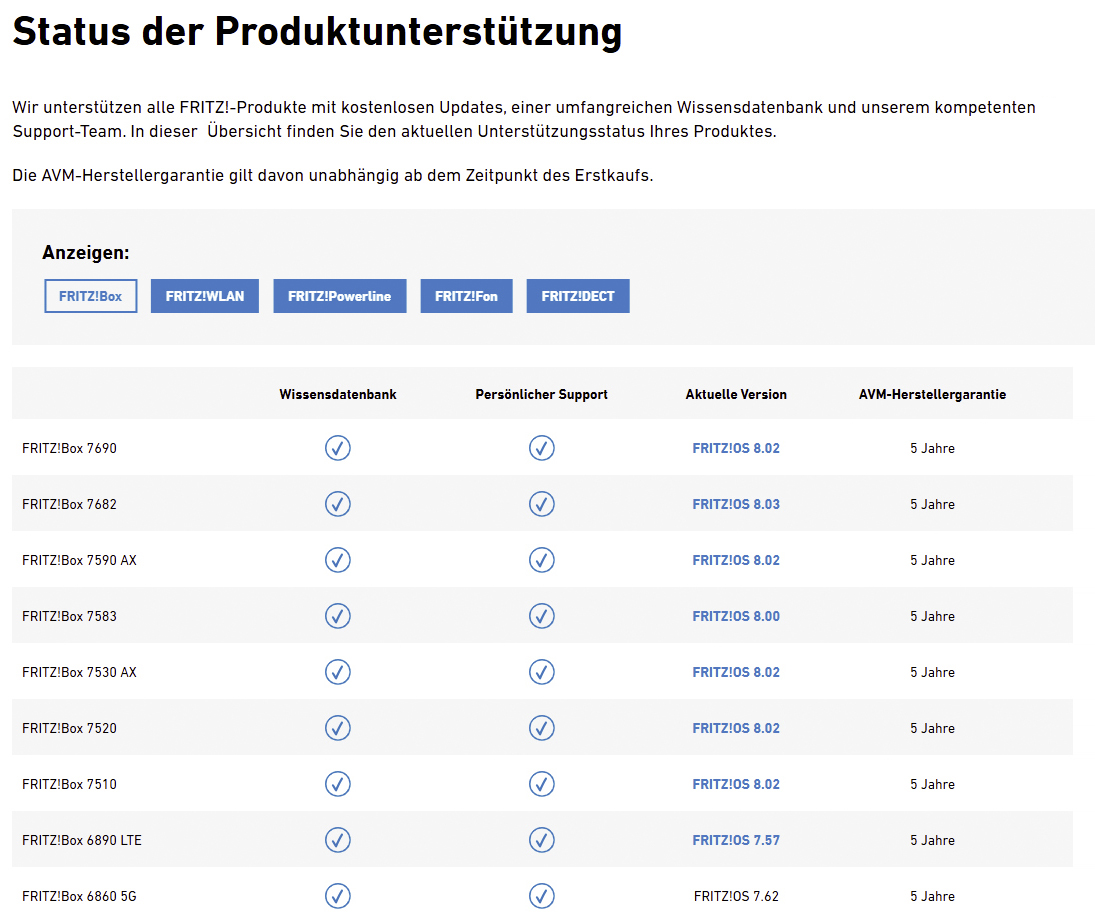Click Persönlicher Support checkmark for FRITZ!Box 7520

pyautogui.click(x=542, y=728)
